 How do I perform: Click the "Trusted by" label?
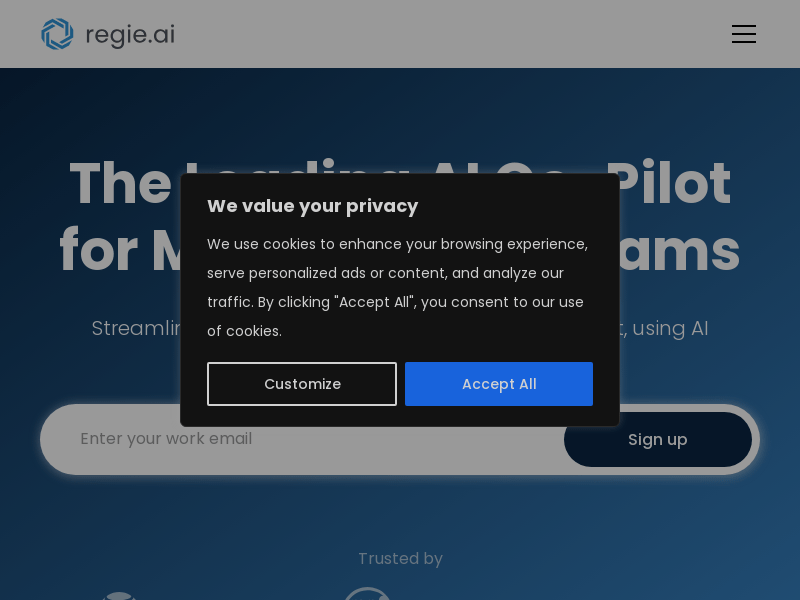[400, 559]
